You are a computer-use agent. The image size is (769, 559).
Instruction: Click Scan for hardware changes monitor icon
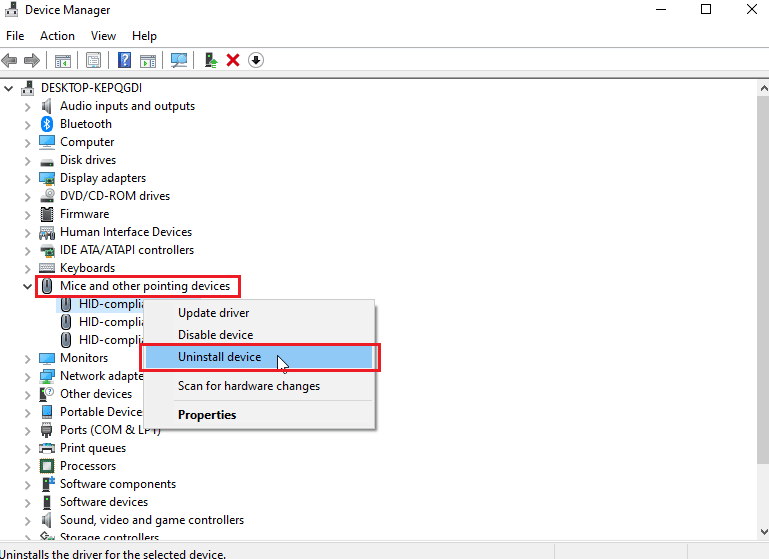[179, 60]
